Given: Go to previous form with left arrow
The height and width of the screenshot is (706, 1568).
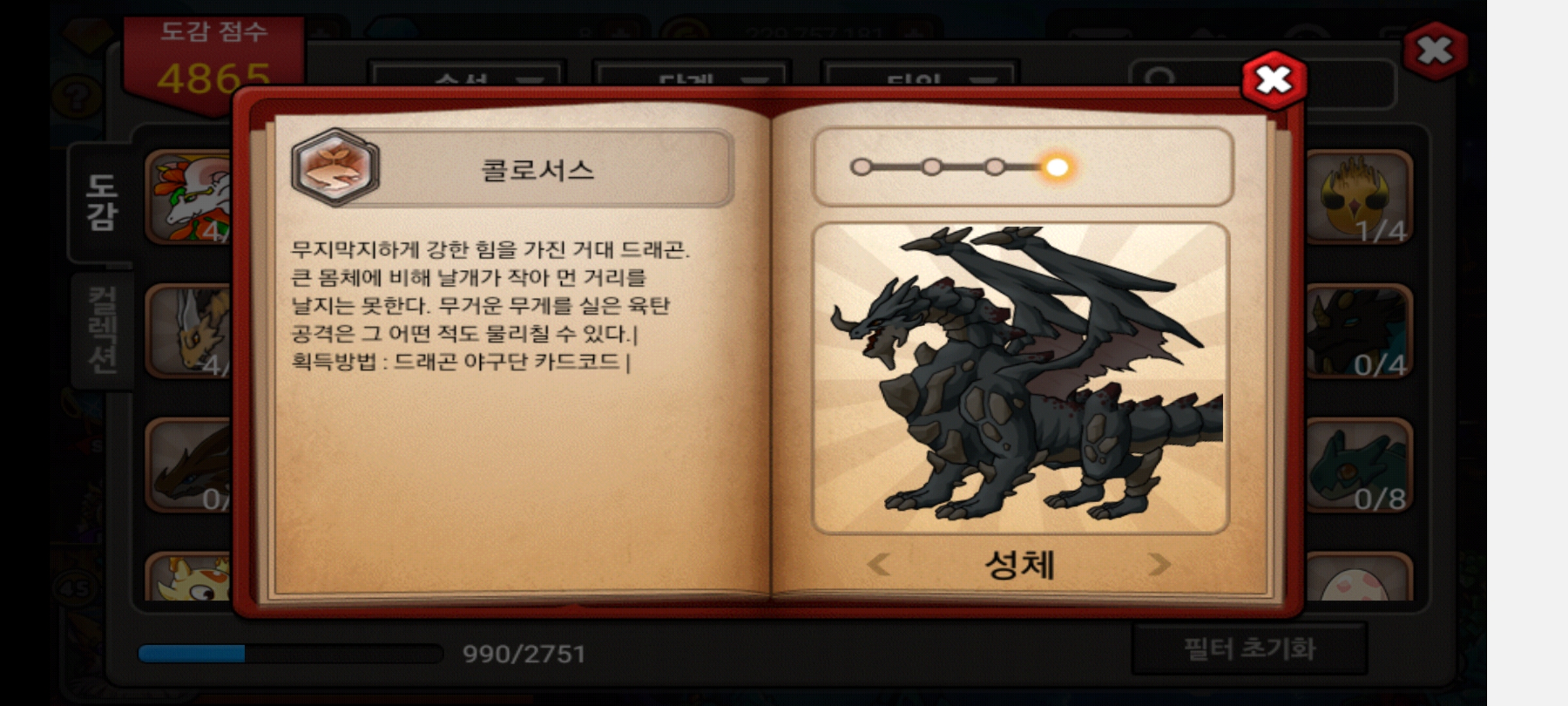Looking at the screenshot, I should click(879, 564).
